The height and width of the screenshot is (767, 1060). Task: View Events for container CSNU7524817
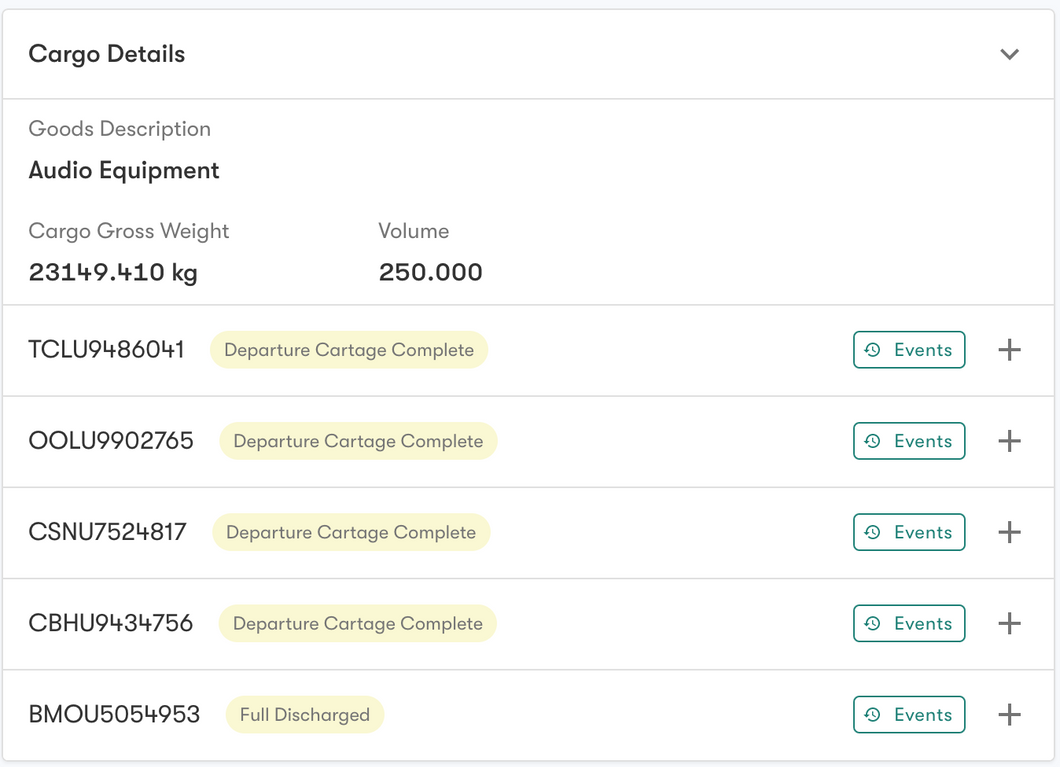point(908,532)
